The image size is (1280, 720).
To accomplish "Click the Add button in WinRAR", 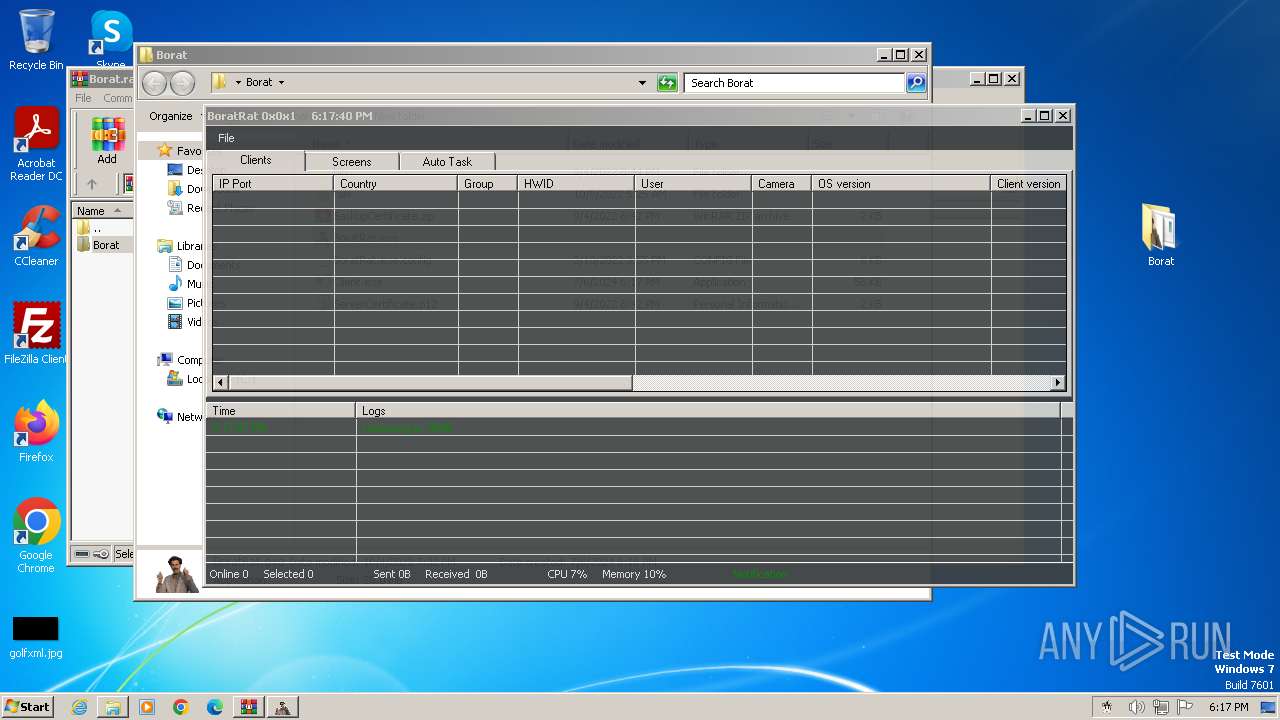I will (x=107, y=141).
